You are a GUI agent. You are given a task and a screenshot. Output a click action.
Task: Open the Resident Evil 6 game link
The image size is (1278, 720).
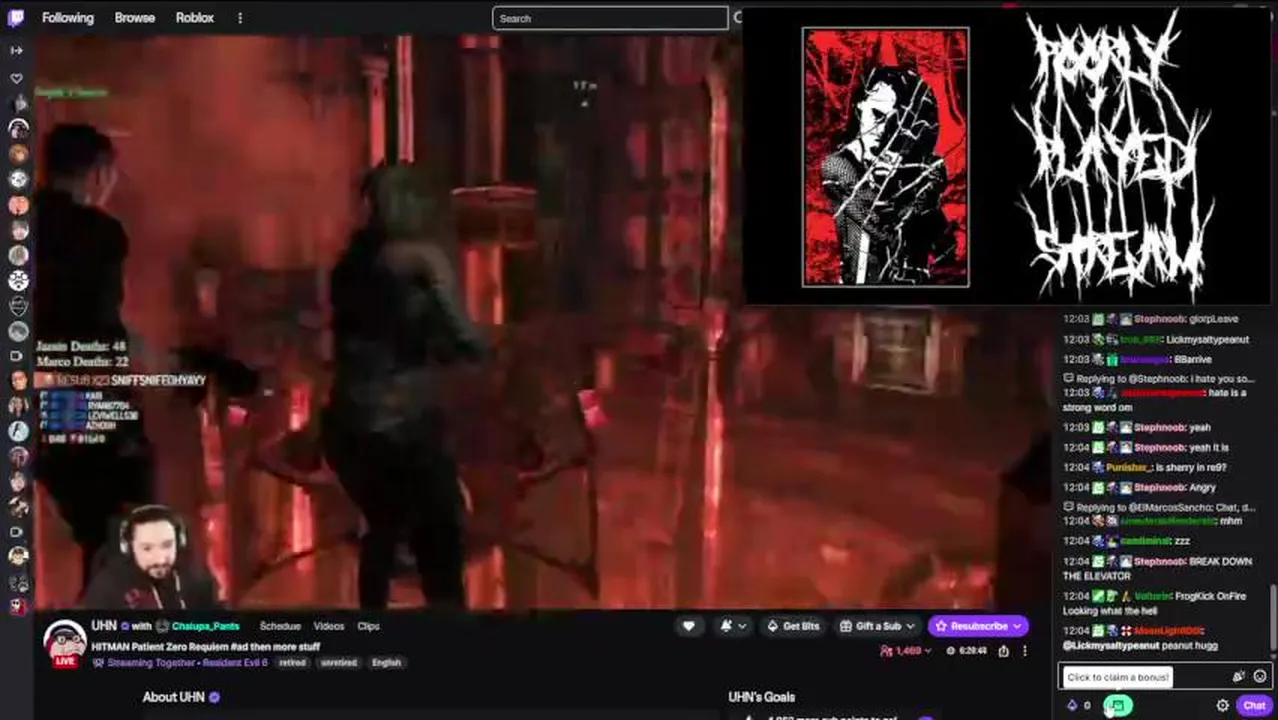[x=235, y=662]
